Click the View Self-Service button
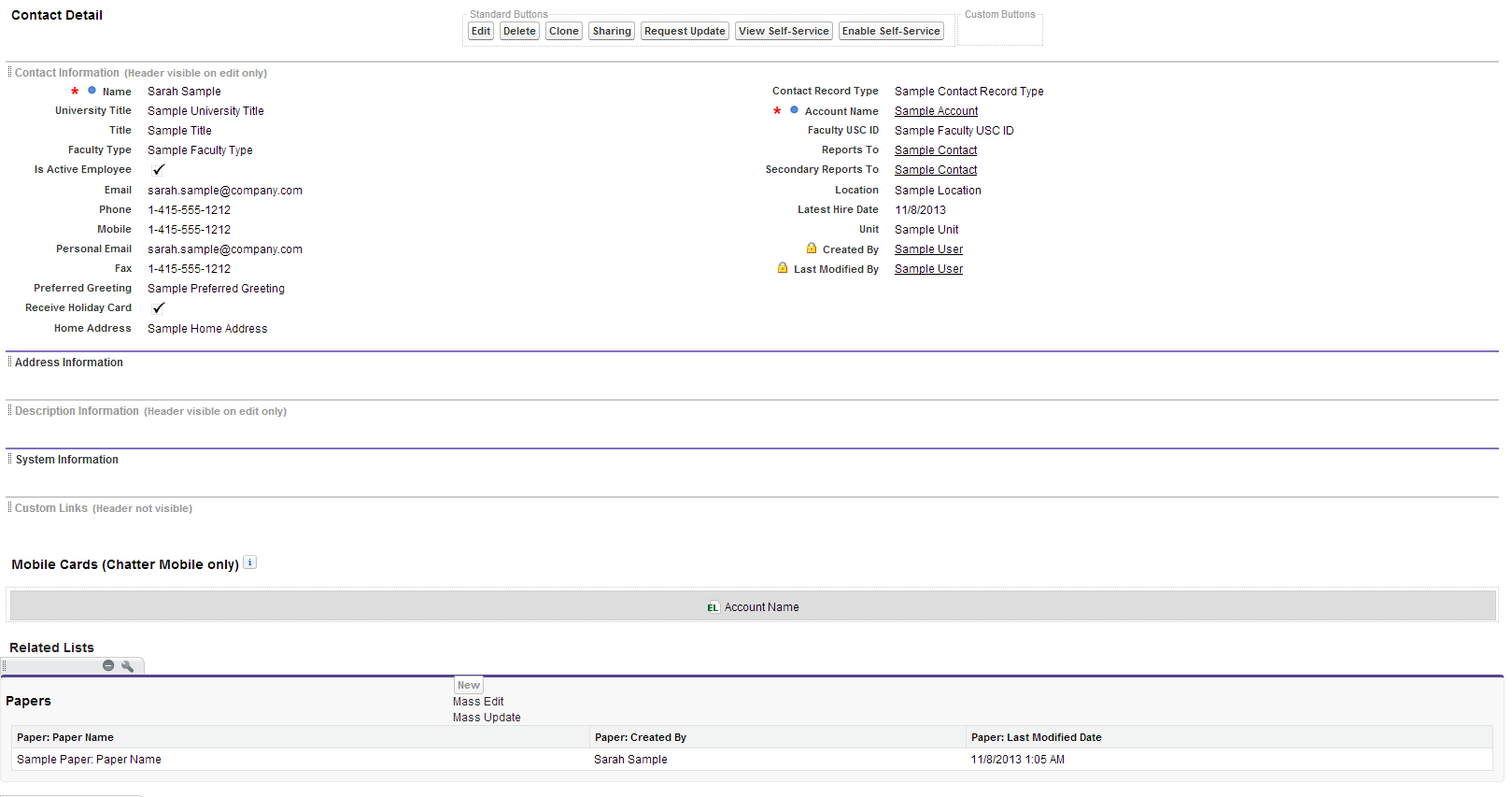1512x797 pixels. tap(784, 31)
